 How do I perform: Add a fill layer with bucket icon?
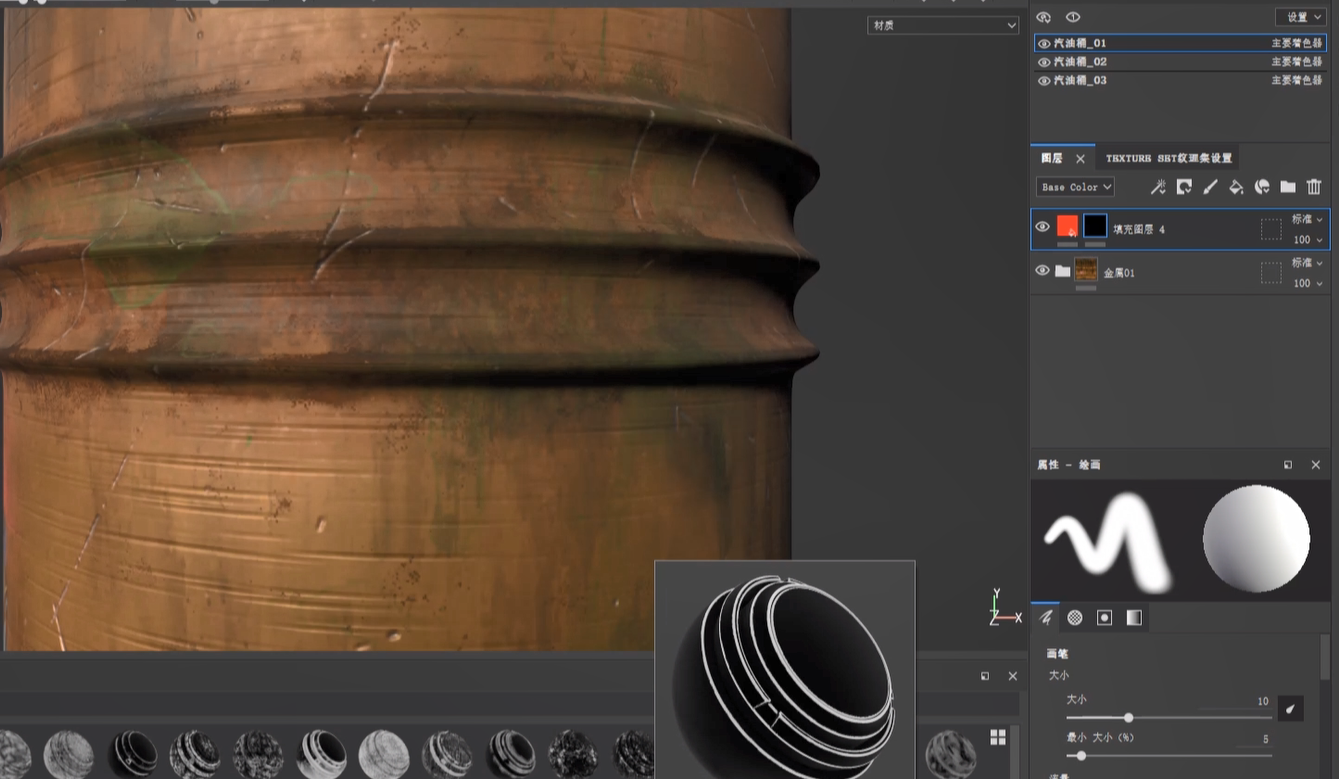tap(1236, 187)
